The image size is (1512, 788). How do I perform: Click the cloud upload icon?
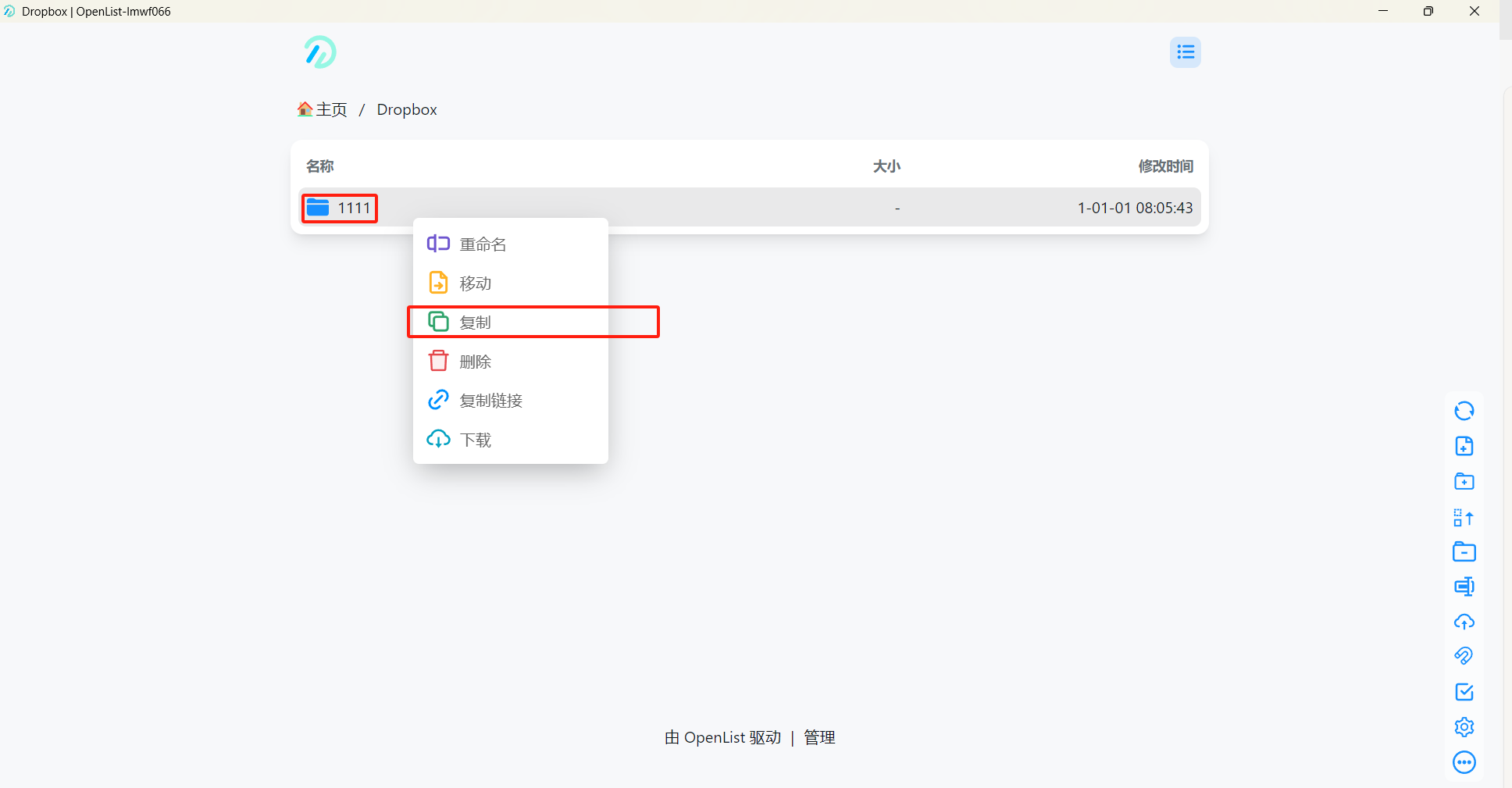1464,622
